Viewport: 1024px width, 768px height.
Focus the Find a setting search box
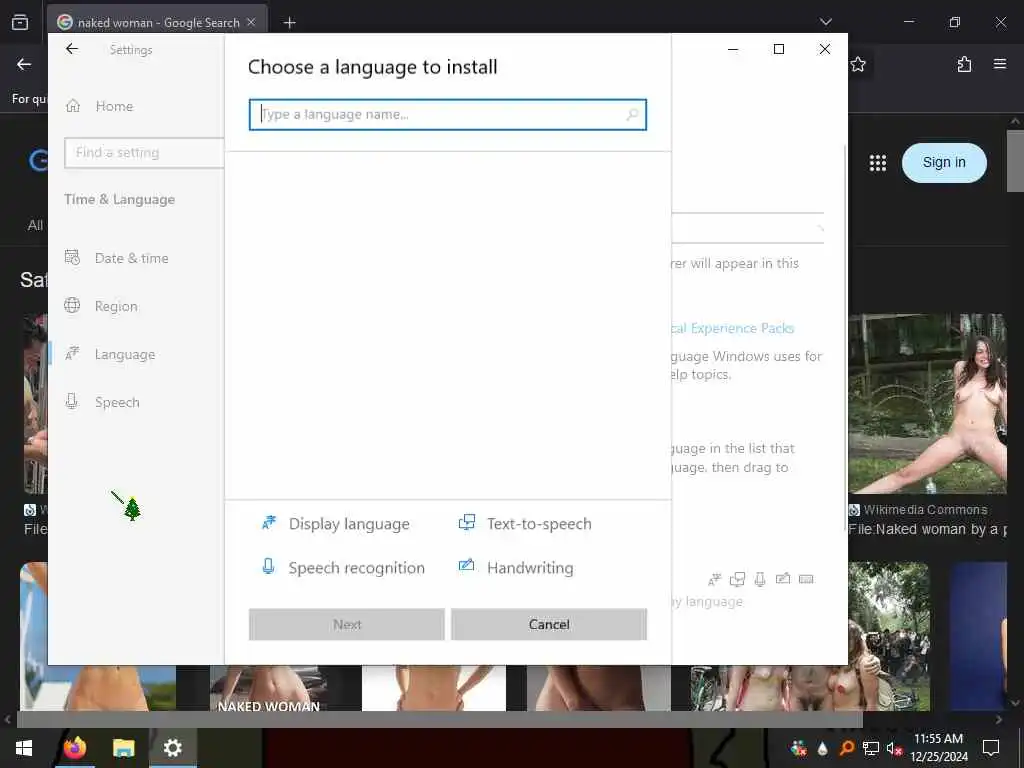pyautogui.click(x=144, y=153)
